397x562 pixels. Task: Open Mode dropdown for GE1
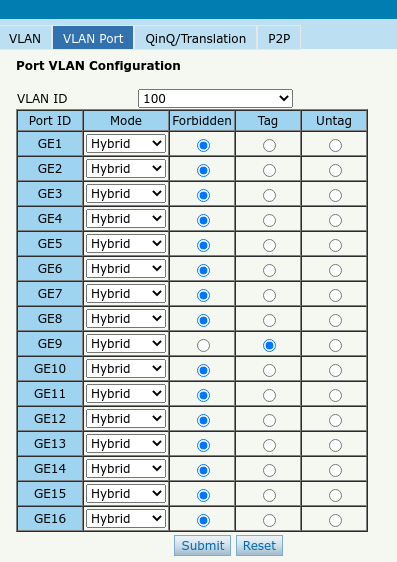click(126, 144)
